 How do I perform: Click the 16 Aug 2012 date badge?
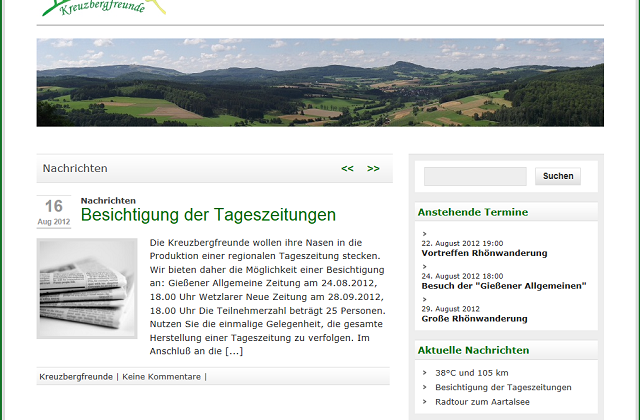tap(54, 212)
